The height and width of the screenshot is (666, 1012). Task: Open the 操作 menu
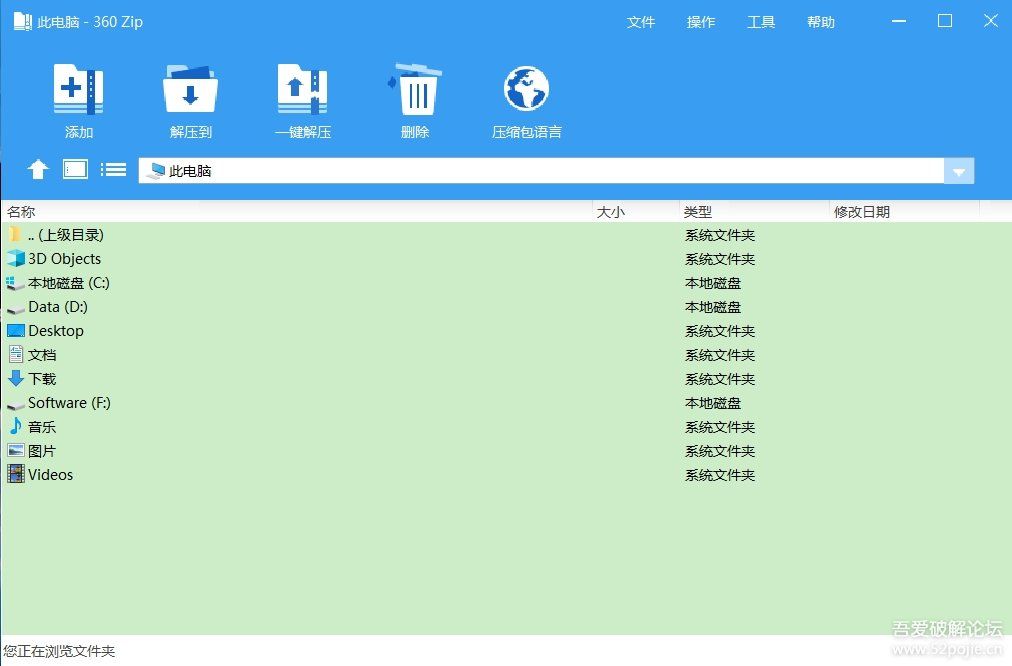(x=701, y=22)
